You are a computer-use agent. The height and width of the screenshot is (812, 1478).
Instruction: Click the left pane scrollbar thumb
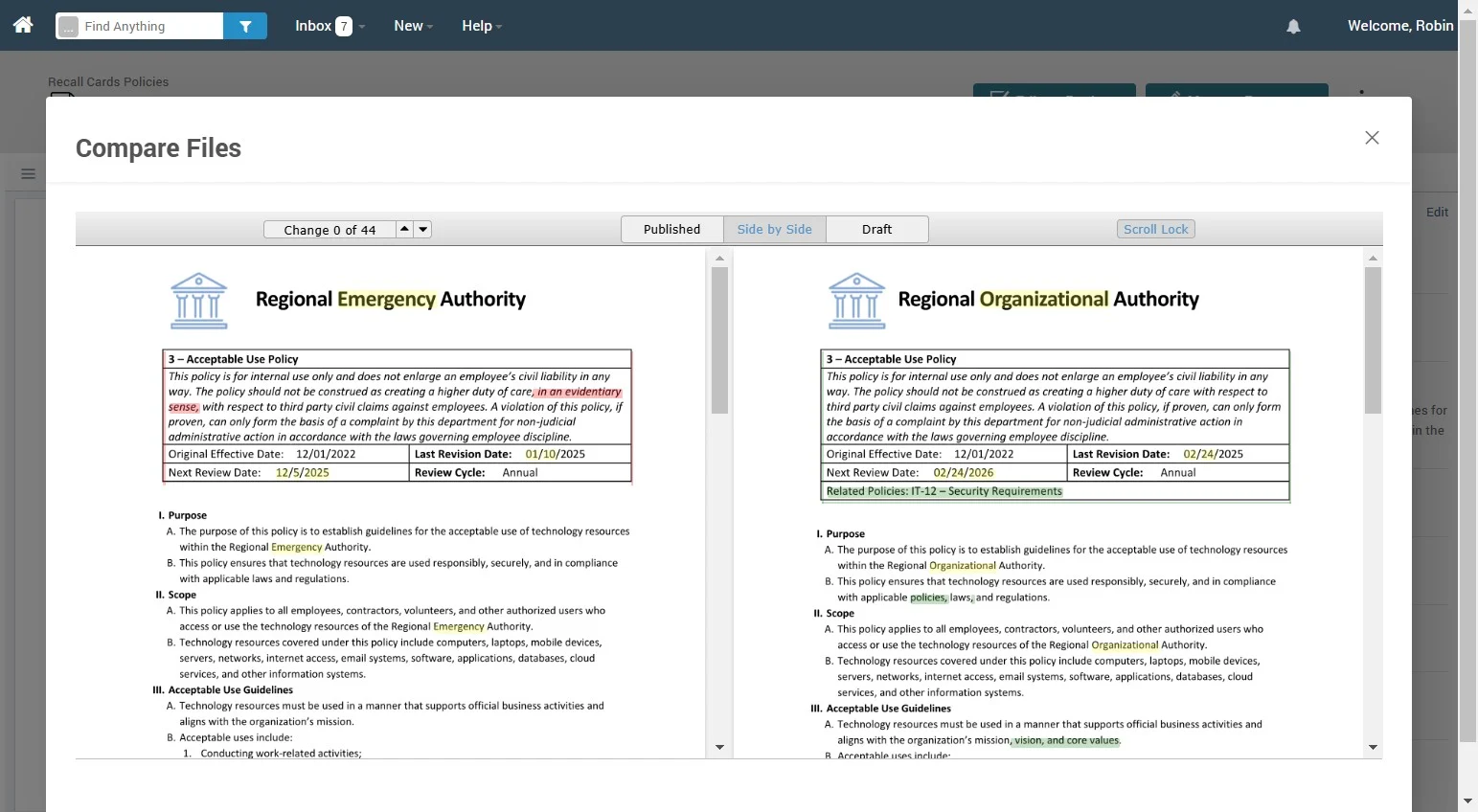click(x=719, y=340)
